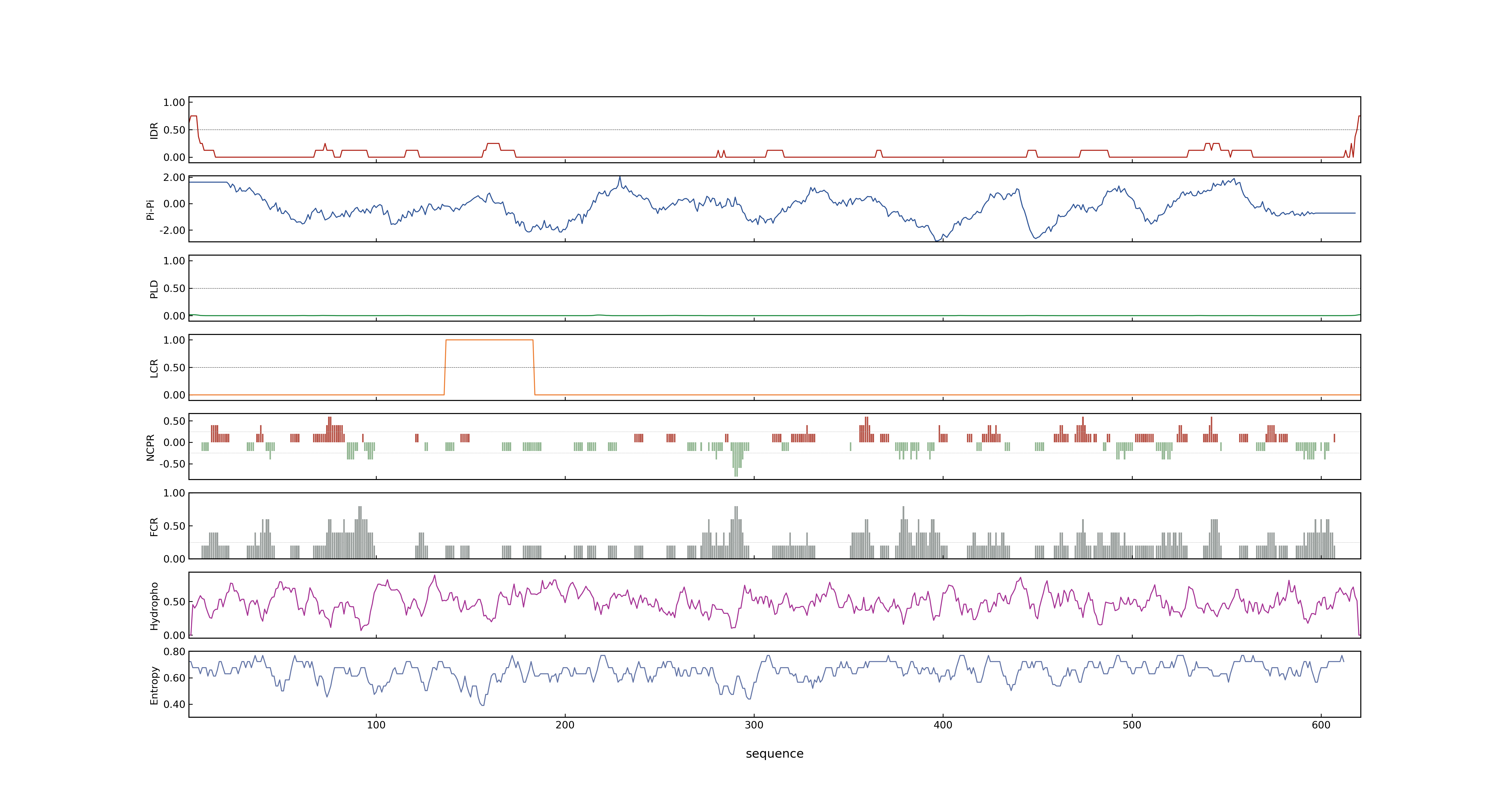The image size is (1512, 806).
Task: Select the -2.00 tick of Pi-Pi panel
Action: click(172, 230)
